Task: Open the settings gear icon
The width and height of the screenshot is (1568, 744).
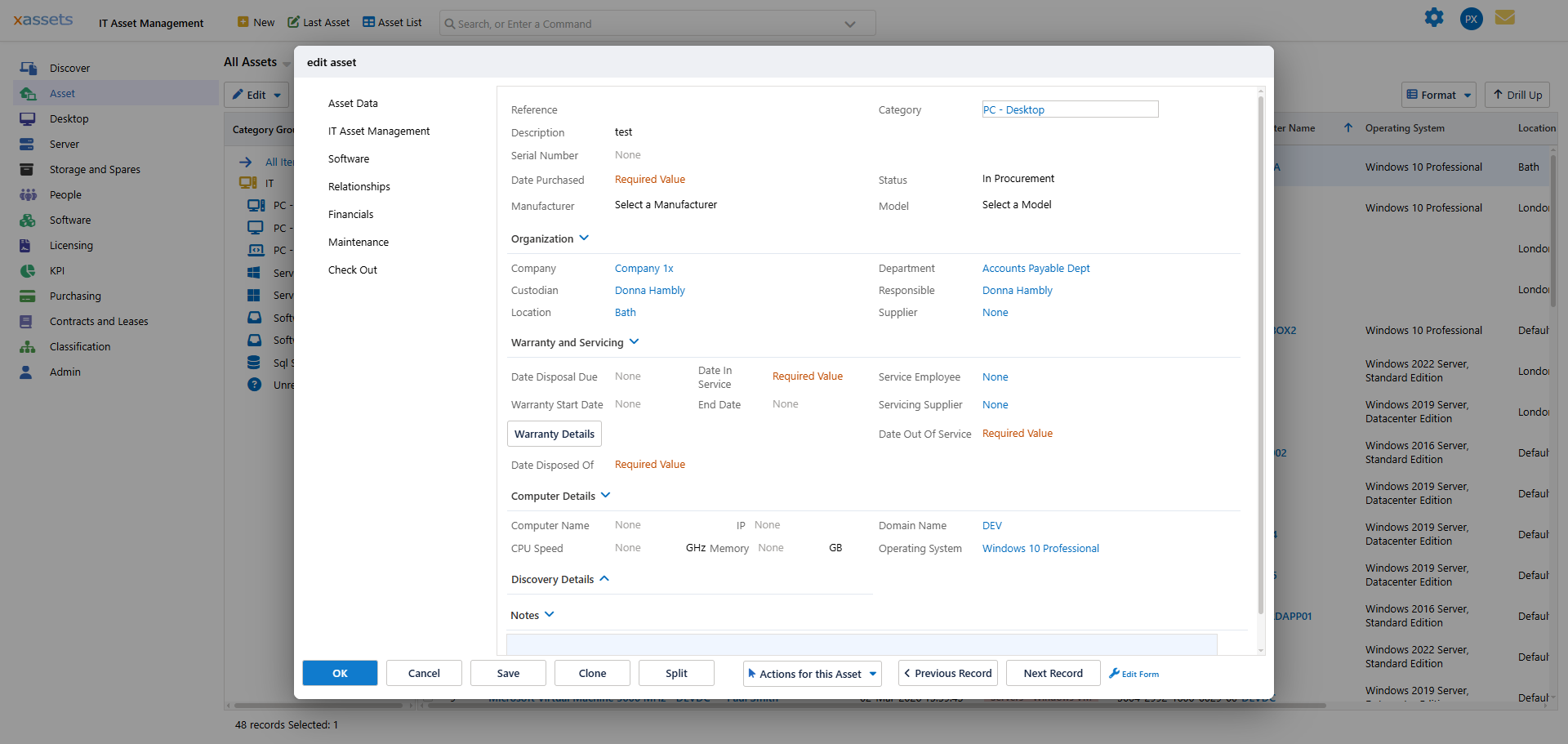Action: click(x=1434, y=17)
